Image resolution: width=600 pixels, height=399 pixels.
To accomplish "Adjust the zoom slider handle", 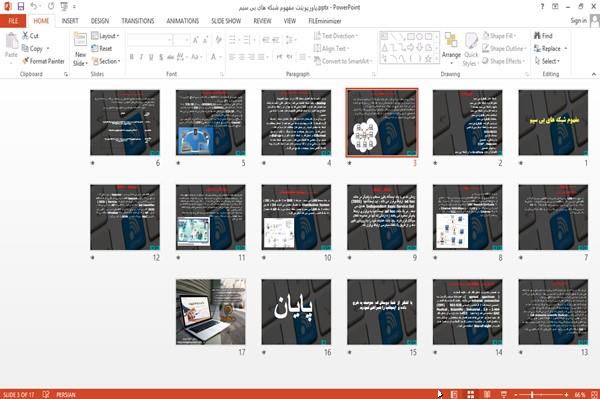I will tap(532, 394).
